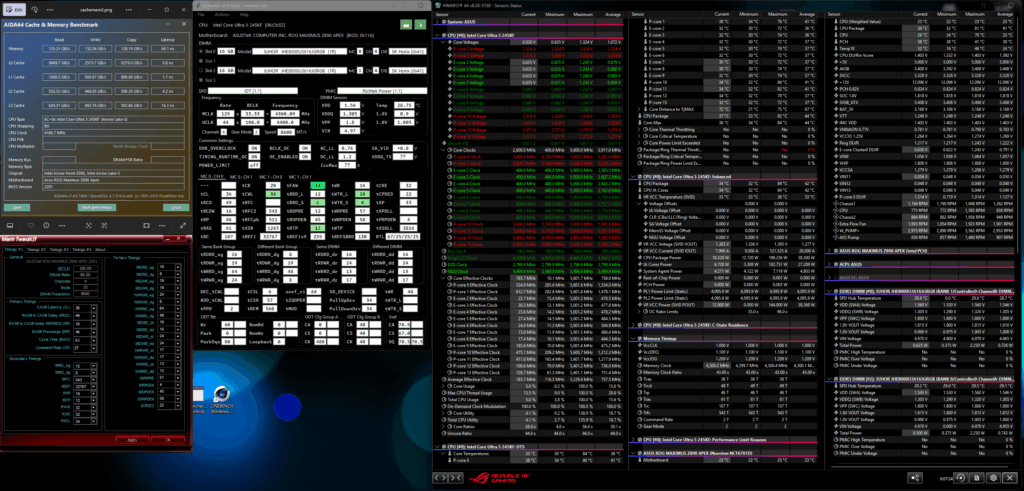Open the Command Rate (CR) dropdown
Image resolution: width=1024 pixels, height=491 pixels.
(x=94, y=348)
